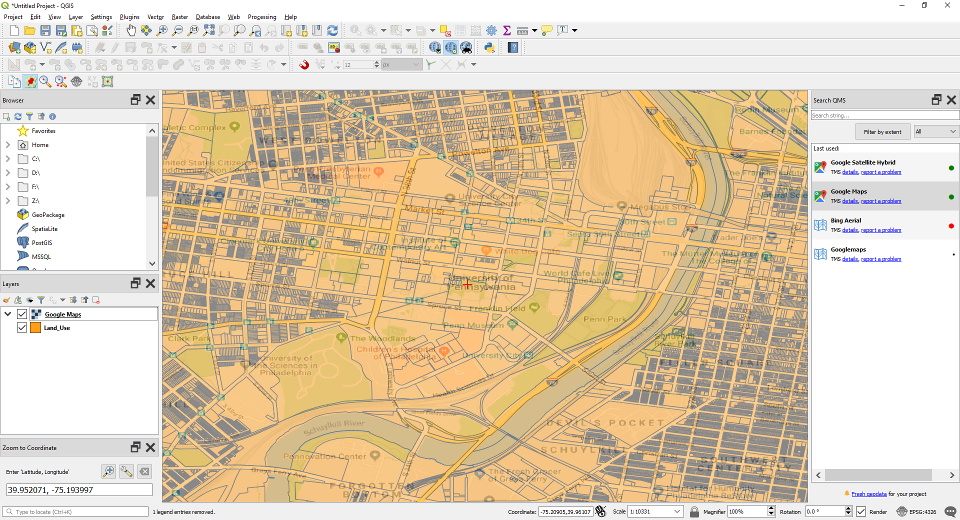
Task: Select the Pan Map hand tool
Action: pyautogui.click(x=130, y=31)
